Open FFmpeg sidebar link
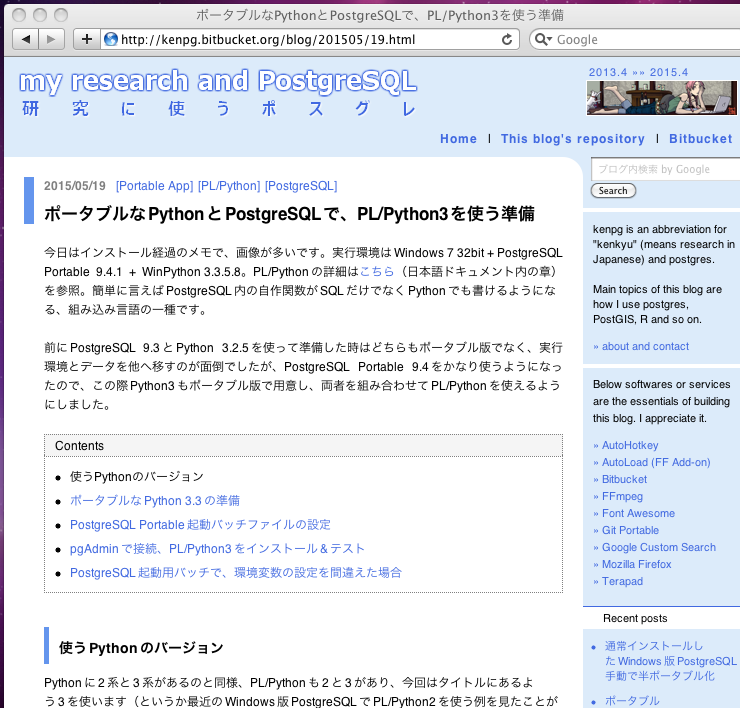Screen dimensions: 740x708 (622, 496)
